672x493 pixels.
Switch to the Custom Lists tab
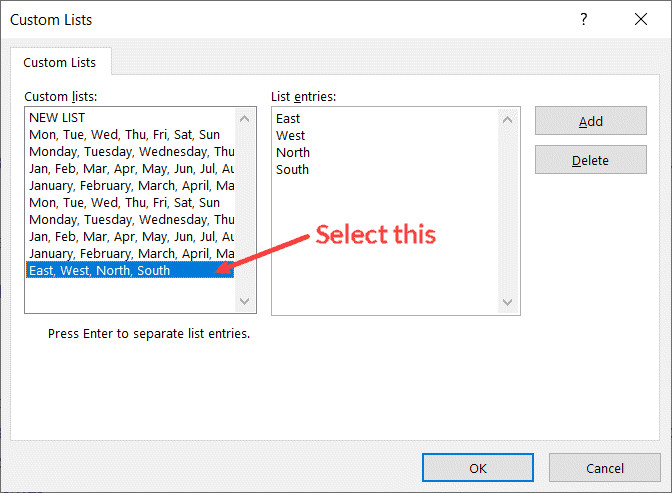coord(60,62)
